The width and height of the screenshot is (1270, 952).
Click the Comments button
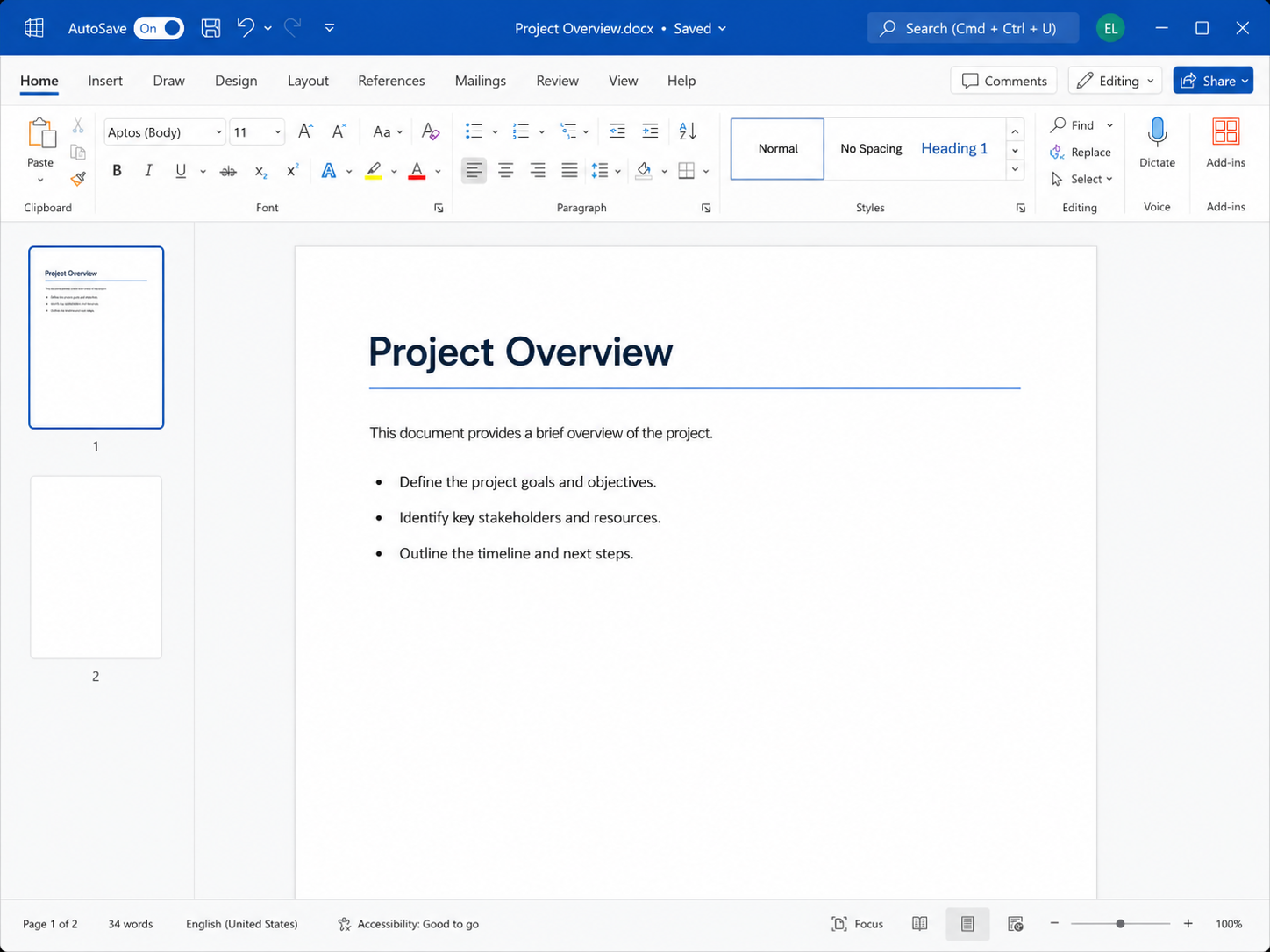tap(1004, 81)
